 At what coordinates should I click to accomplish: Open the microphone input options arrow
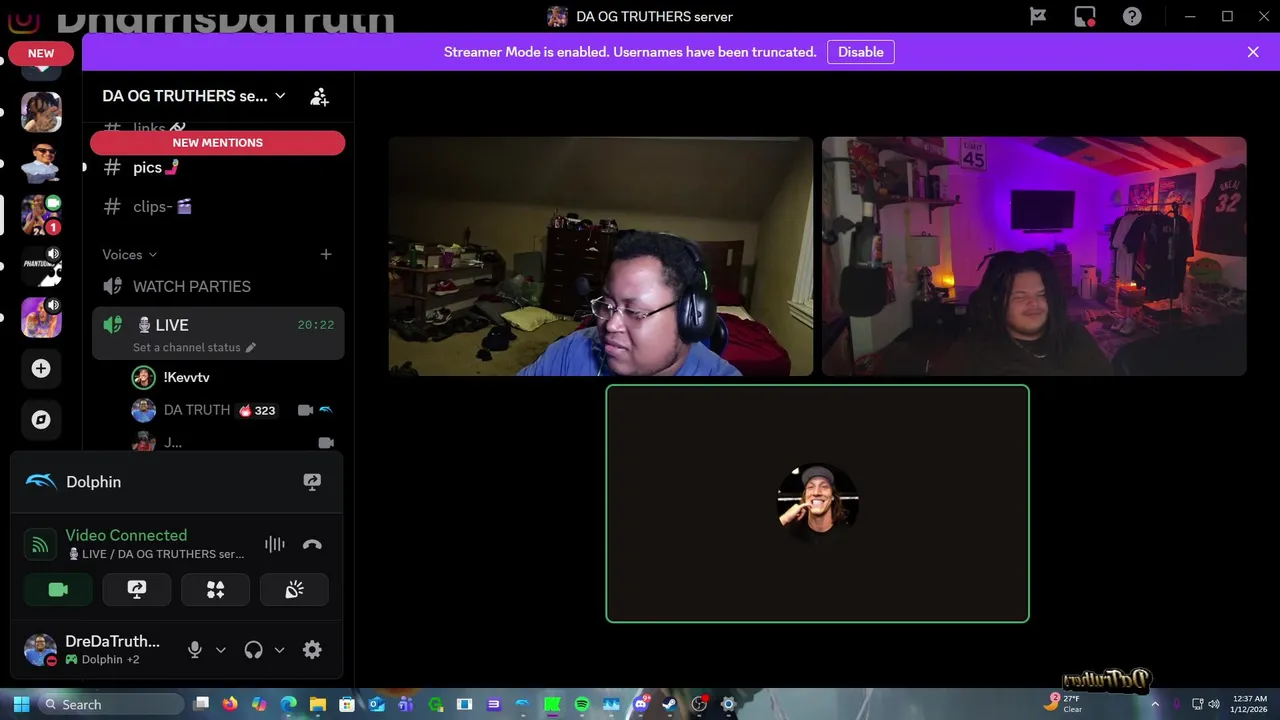(221, 650)
